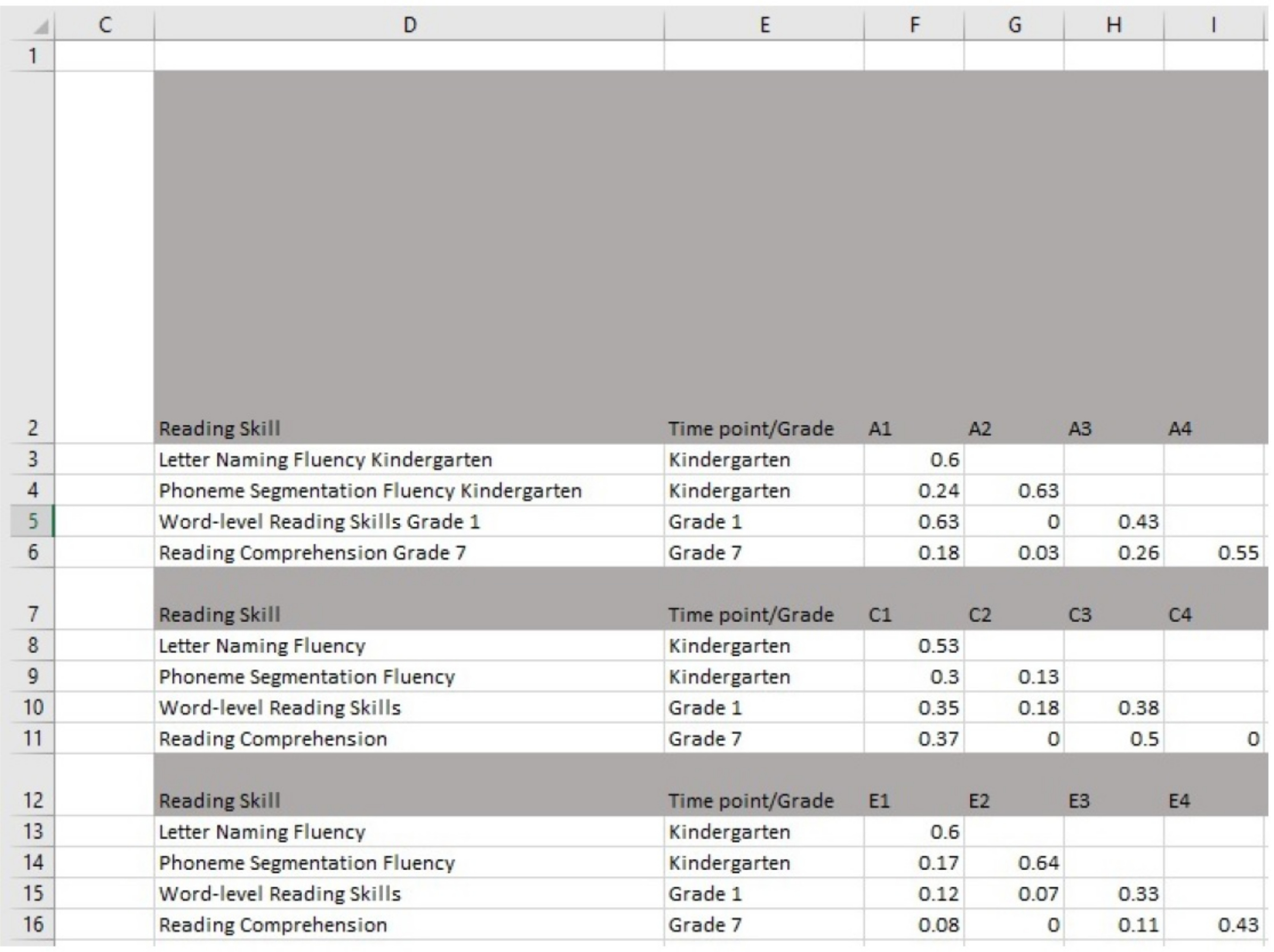Select cell Phoneme Segmentation Fluency Kindergarten
This screenshot has height=952, width=1274.
370,491
